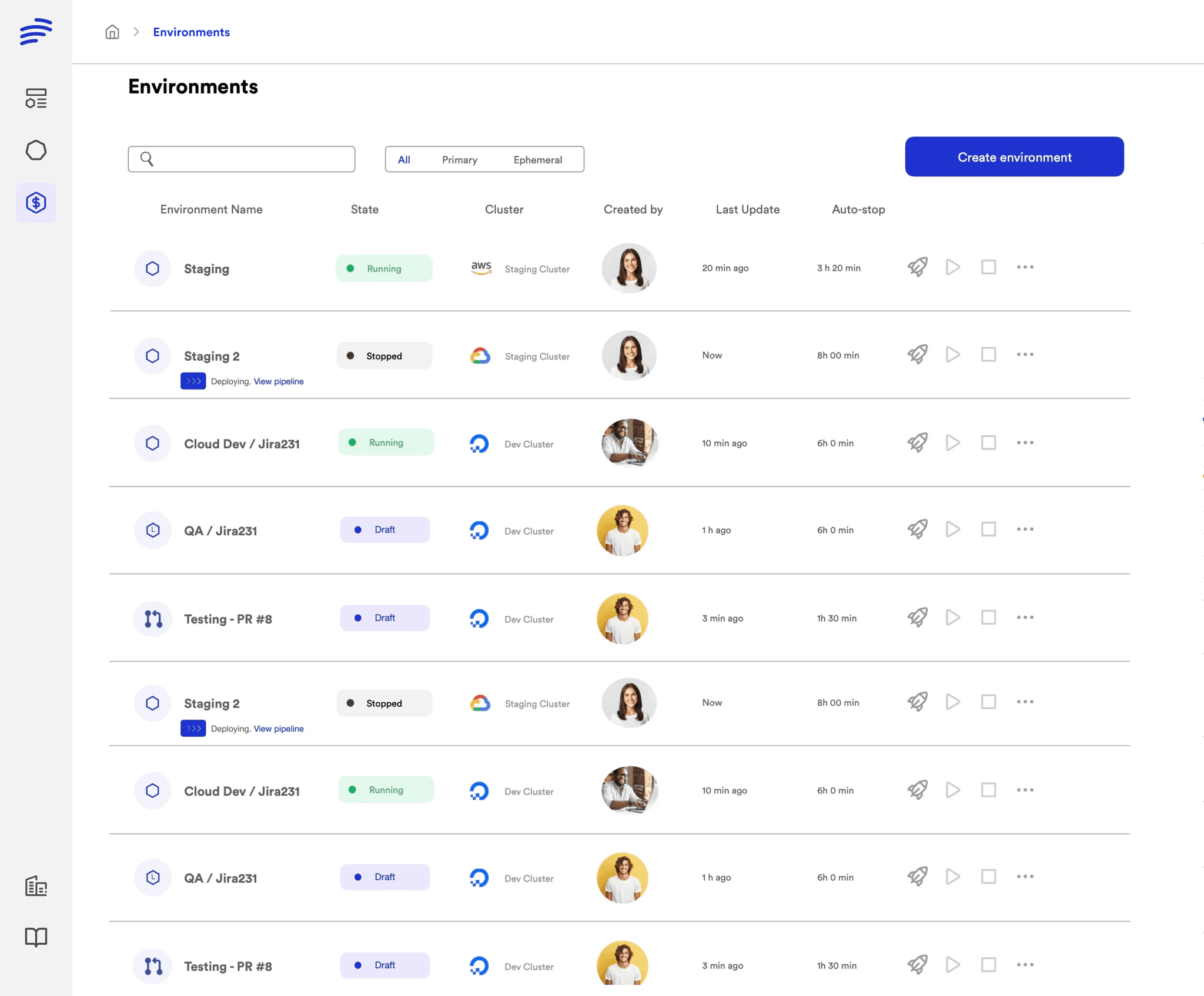
Task: Stop the running Cloud Dev / Jira231 environment
Action: tap(988, 442)
